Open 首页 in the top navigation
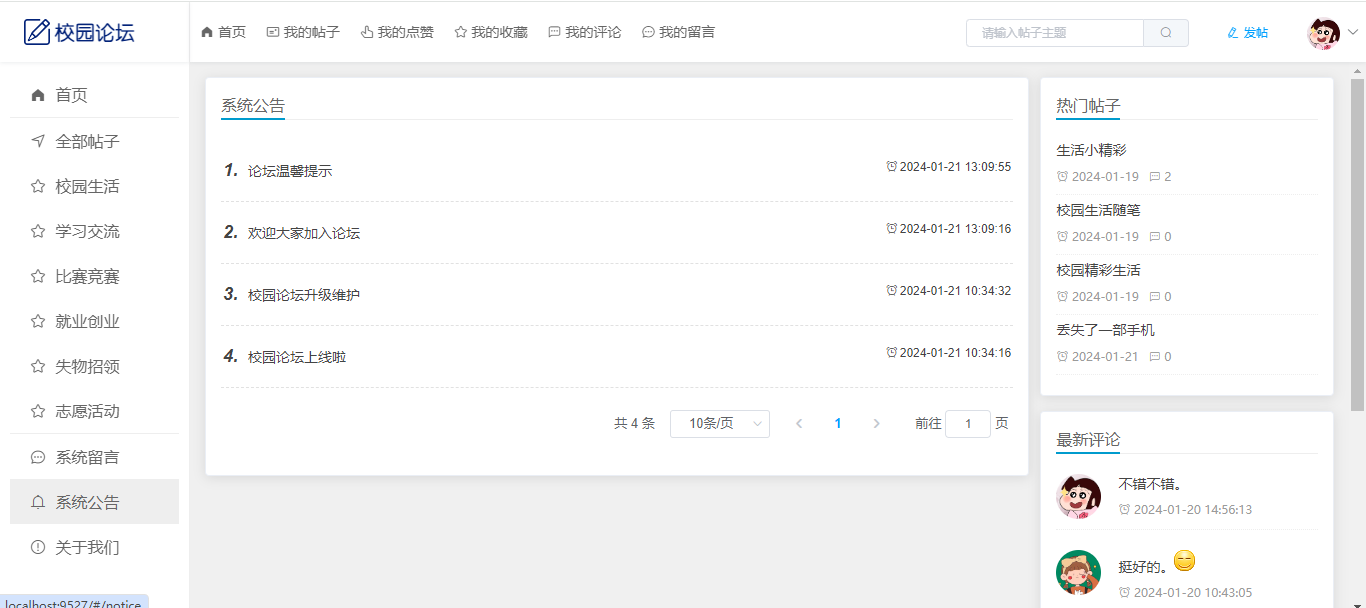1366x608 pixels. [x=223, y=32]
